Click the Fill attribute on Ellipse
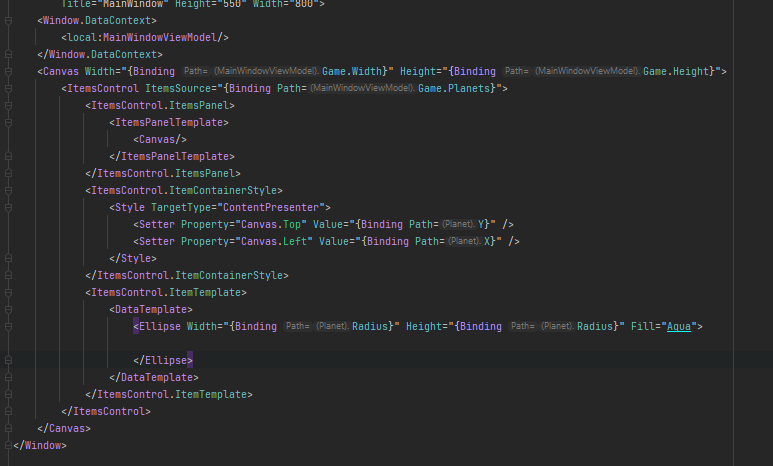 click(x=643, y=327)
